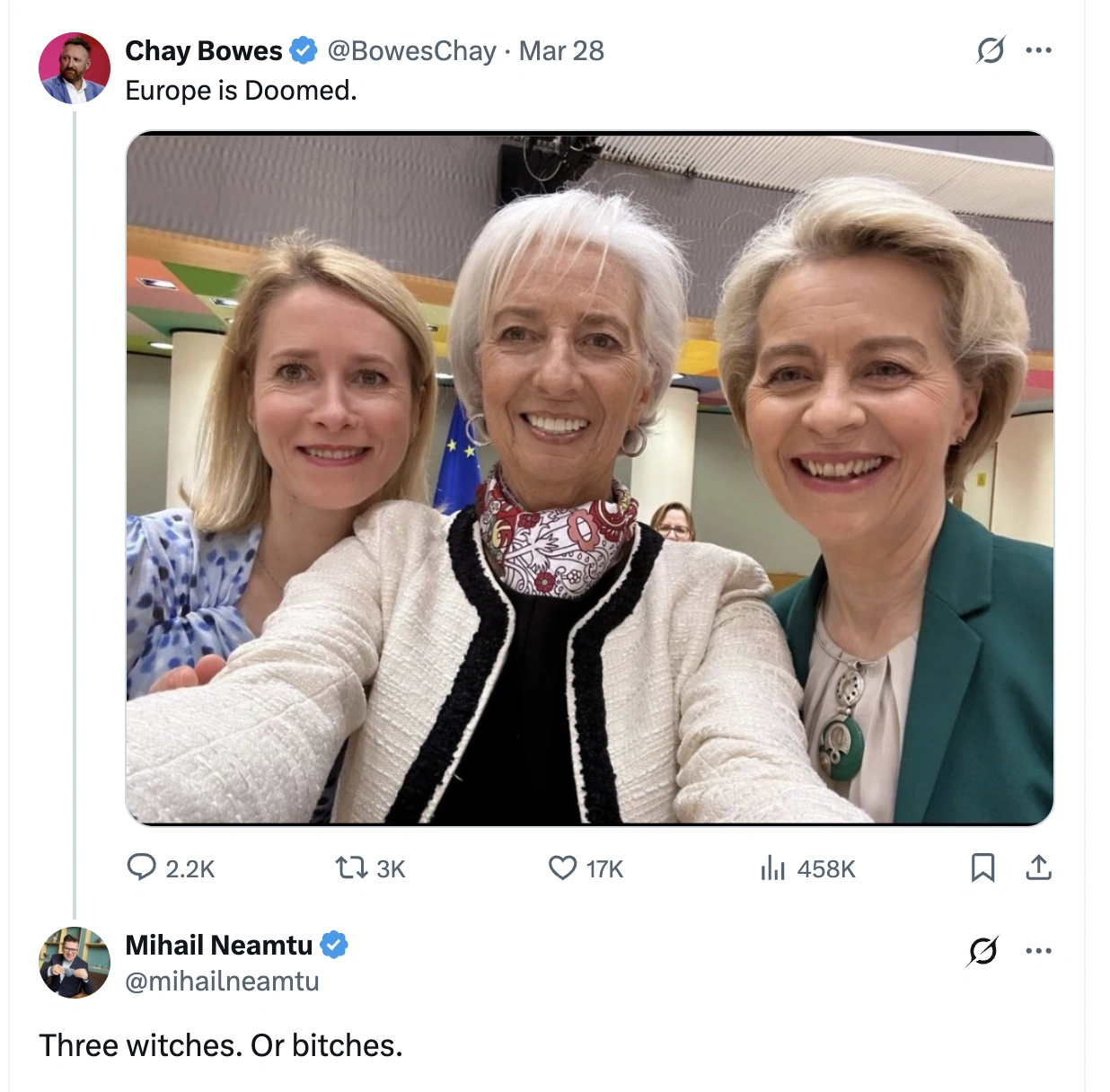Open Chay Bowes profile avatar
This screenshot has width=1110, height=1092.
[75, 68]
